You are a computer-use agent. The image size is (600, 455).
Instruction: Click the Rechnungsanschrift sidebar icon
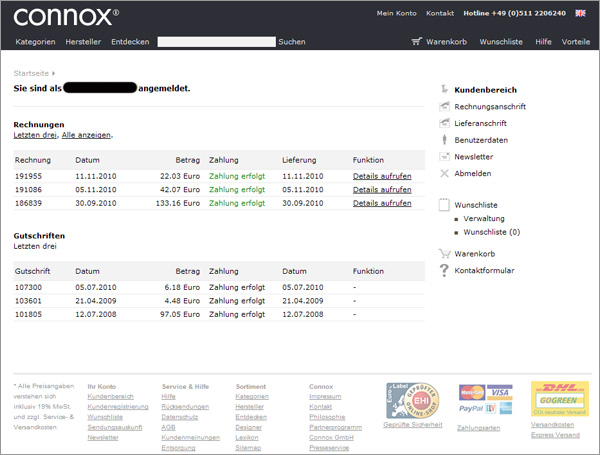(444, 106)
